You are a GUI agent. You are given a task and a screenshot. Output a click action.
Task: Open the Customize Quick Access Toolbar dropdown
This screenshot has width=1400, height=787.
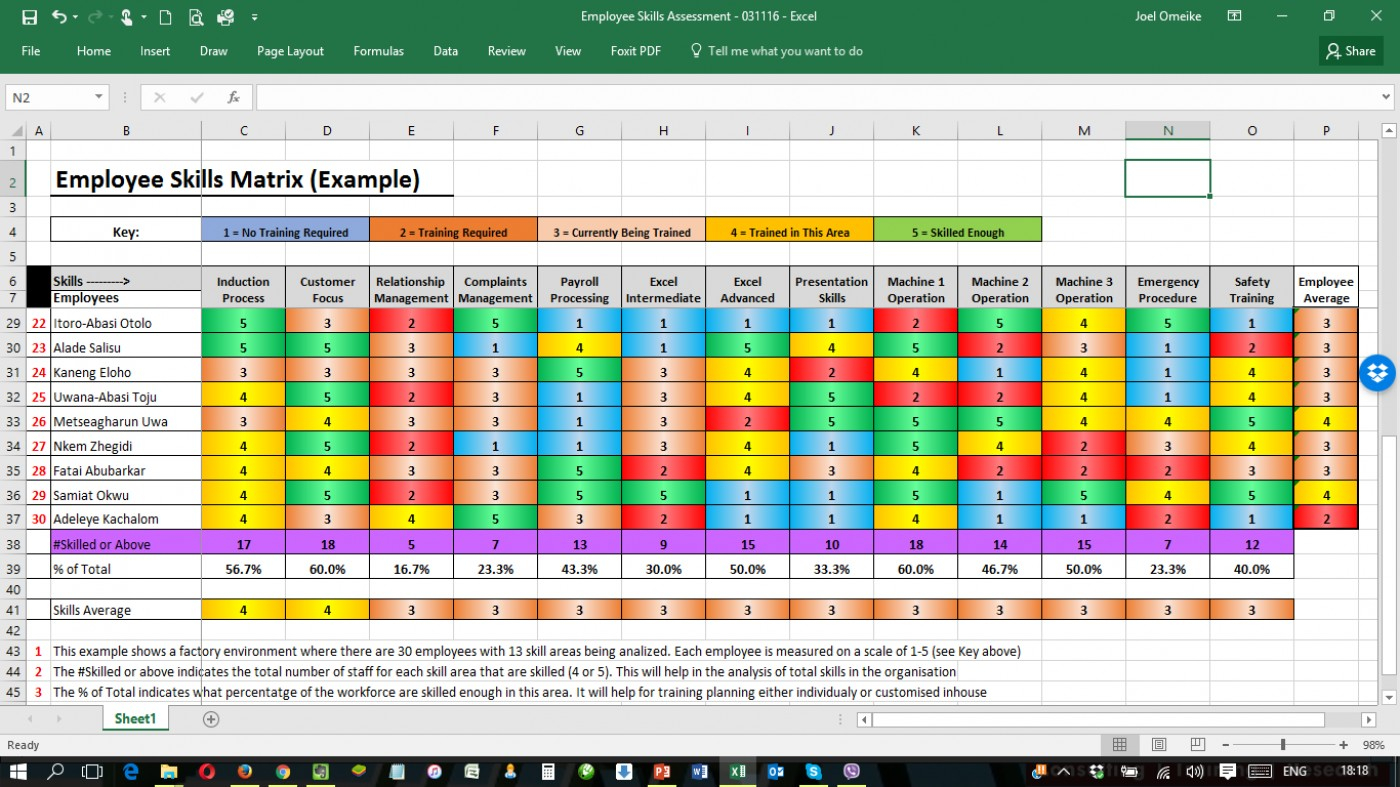click(x=254, y=17)
